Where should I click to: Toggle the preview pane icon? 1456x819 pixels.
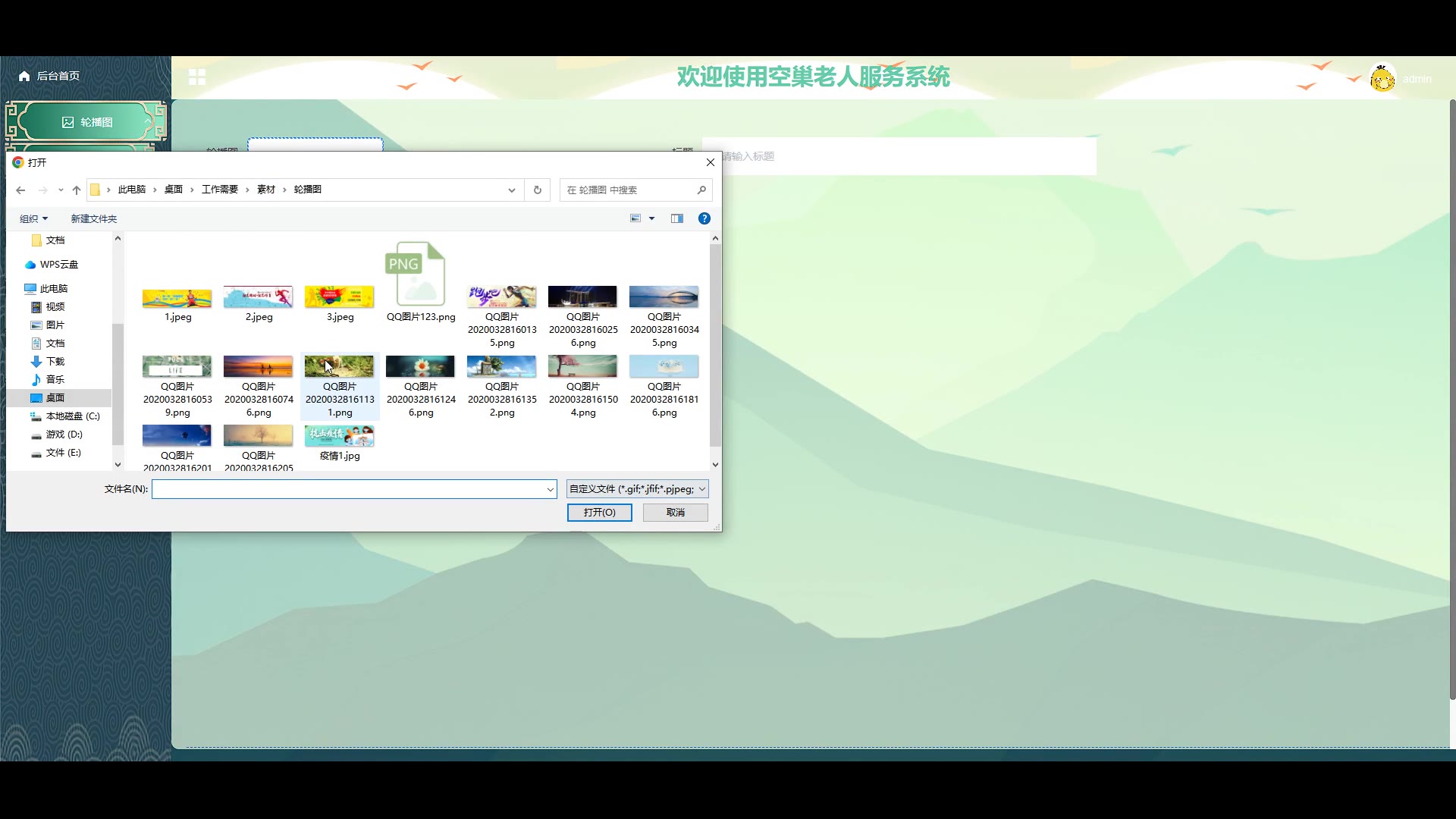(x=676, y=218)
